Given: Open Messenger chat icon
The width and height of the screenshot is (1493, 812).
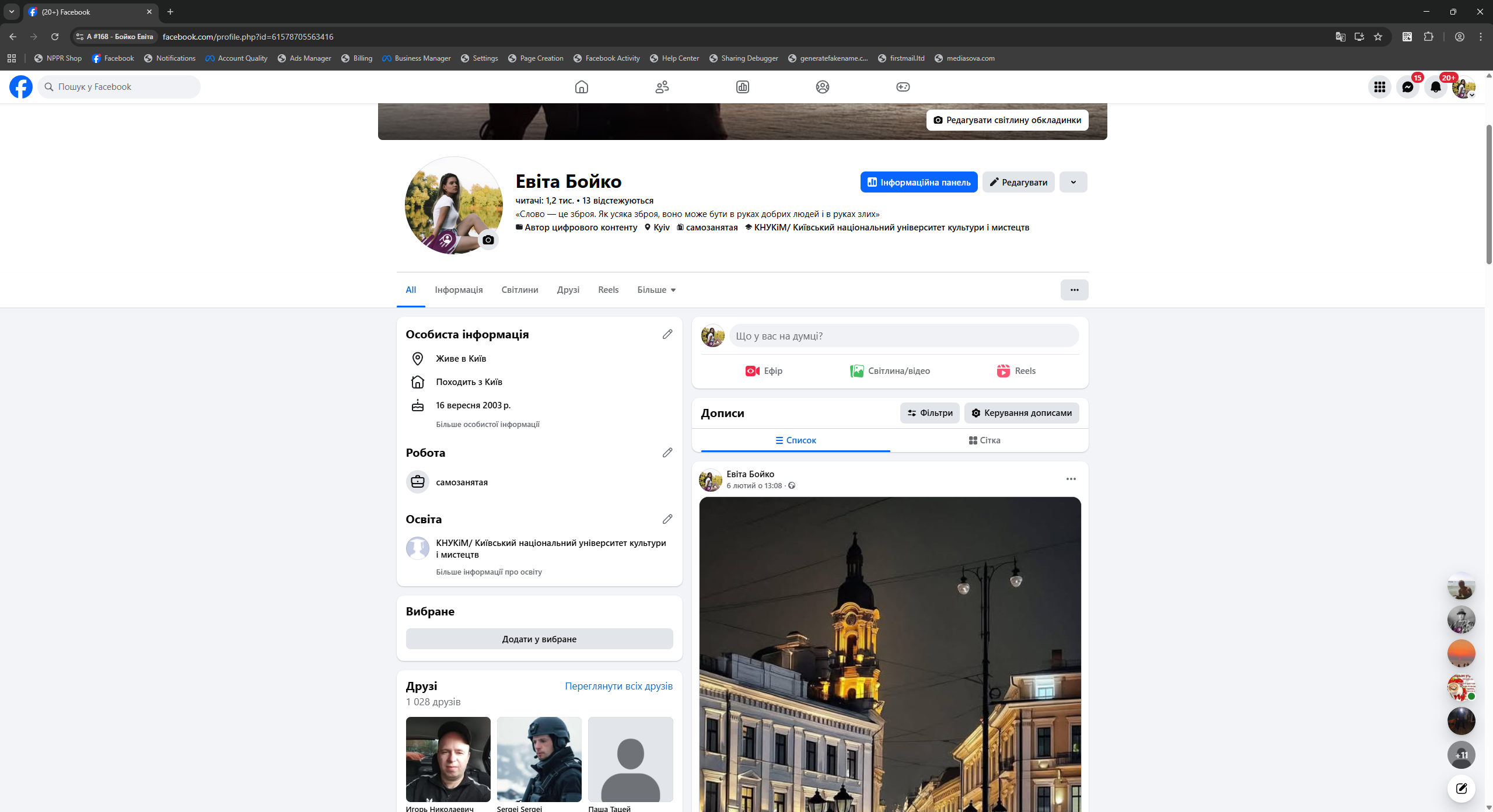Looking at the screenshot, I should (x=1407, y=87).
